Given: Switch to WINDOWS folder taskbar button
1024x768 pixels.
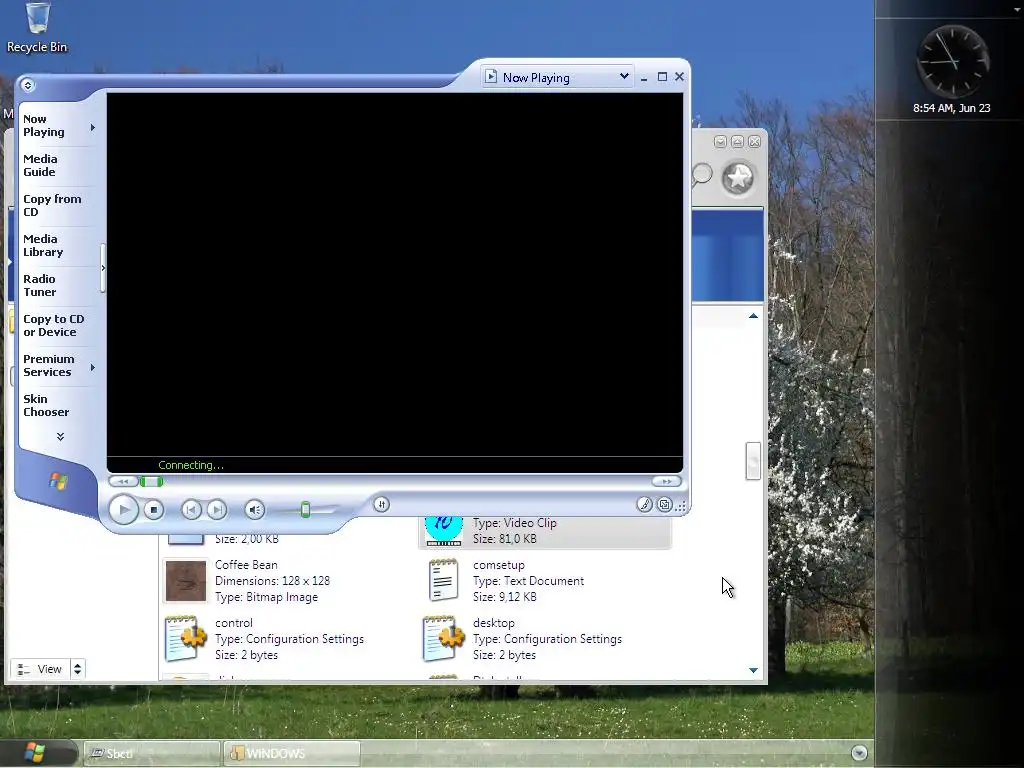Looking at the screenshot, I should coord(292,754).
